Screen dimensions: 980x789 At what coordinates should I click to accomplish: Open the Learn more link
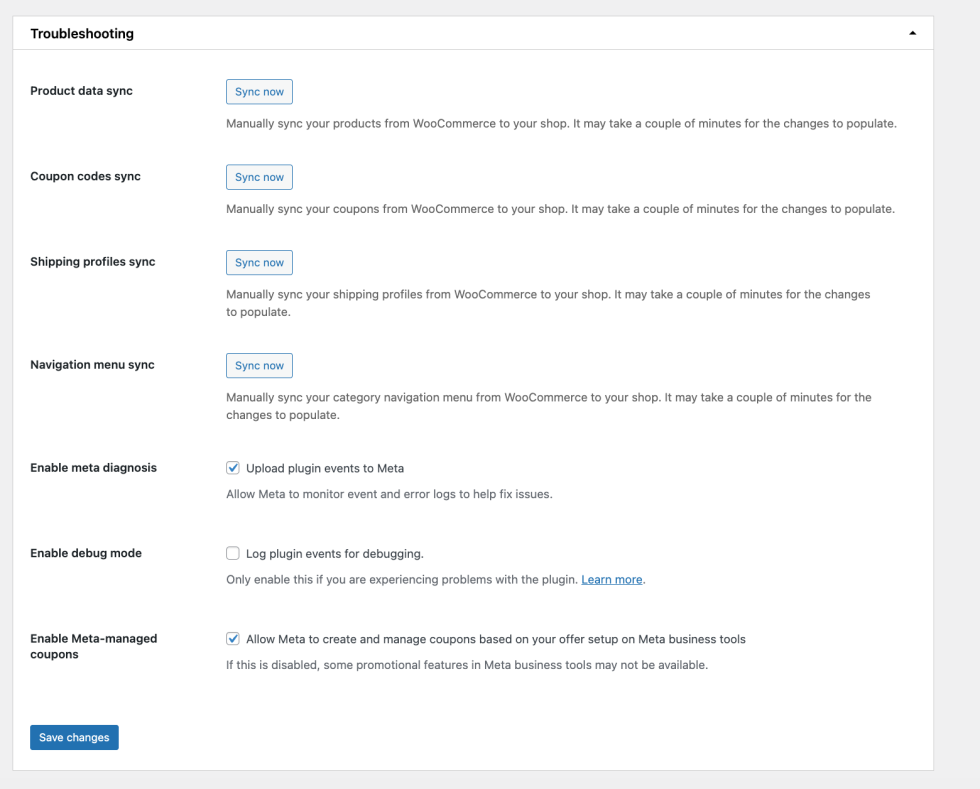(x=612, y=580)
